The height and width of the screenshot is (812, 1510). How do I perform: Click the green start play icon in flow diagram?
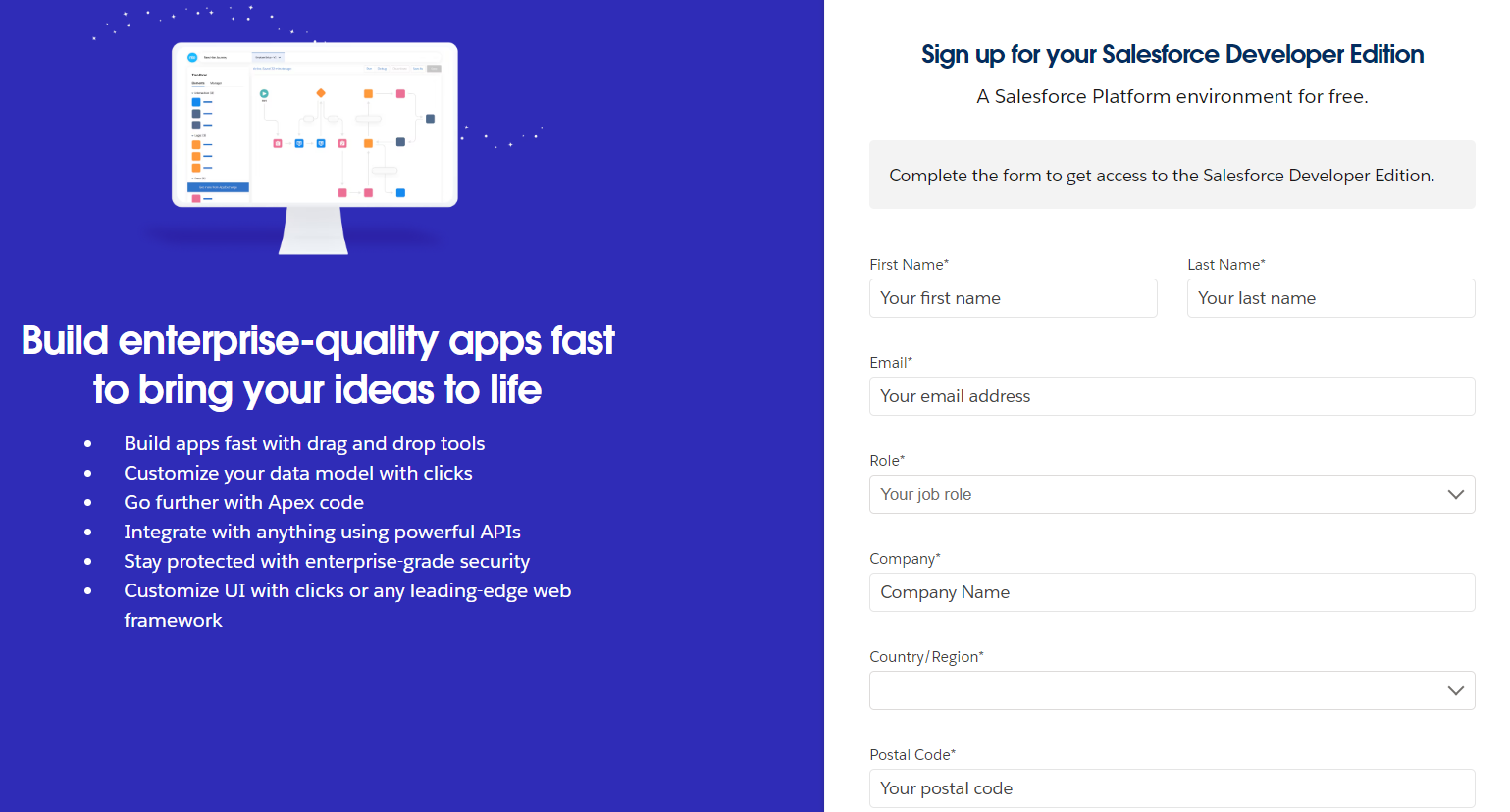[x=264, y=93]
